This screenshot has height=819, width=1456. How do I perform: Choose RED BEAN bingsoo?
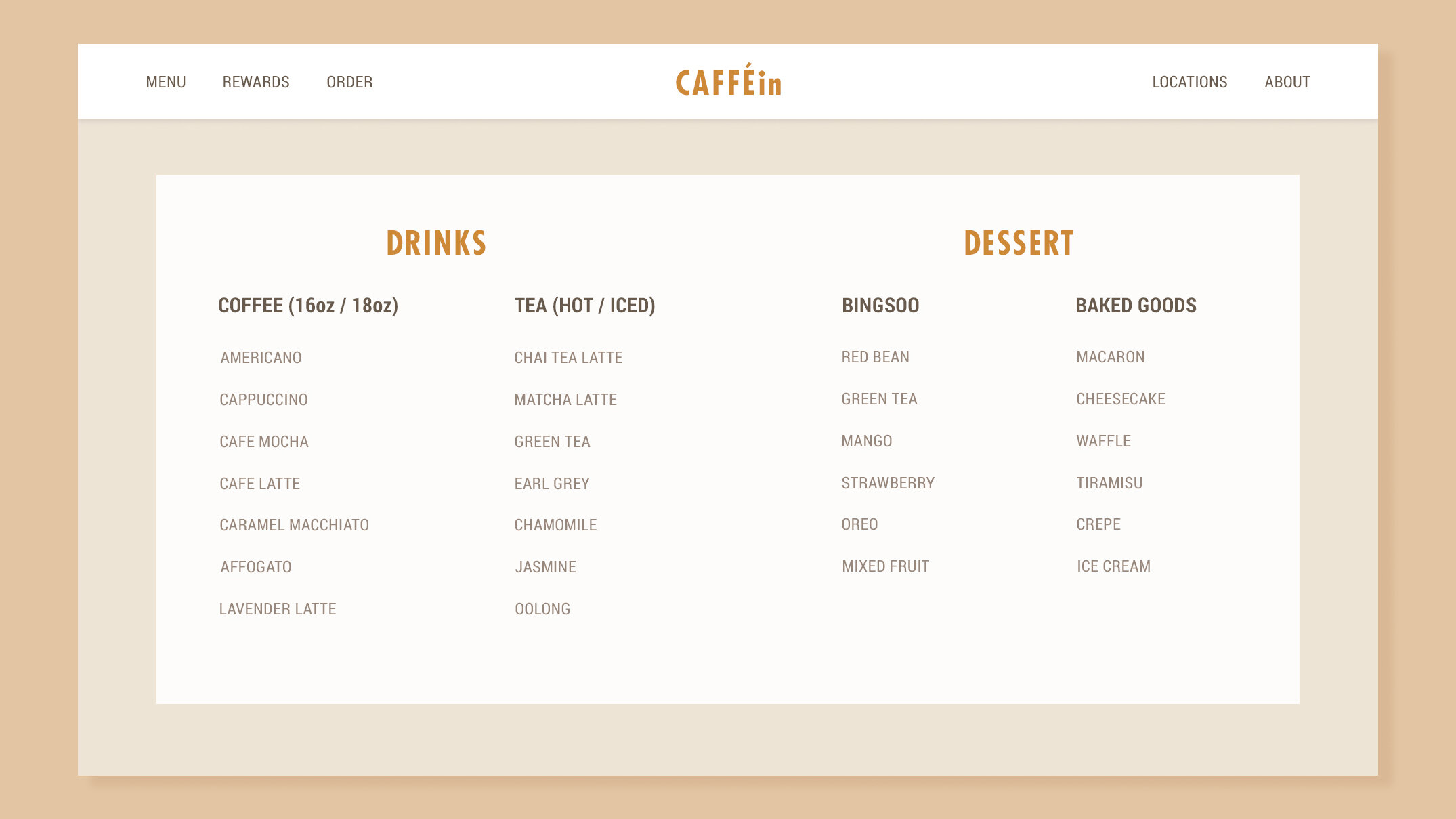(x=875, y=357)
